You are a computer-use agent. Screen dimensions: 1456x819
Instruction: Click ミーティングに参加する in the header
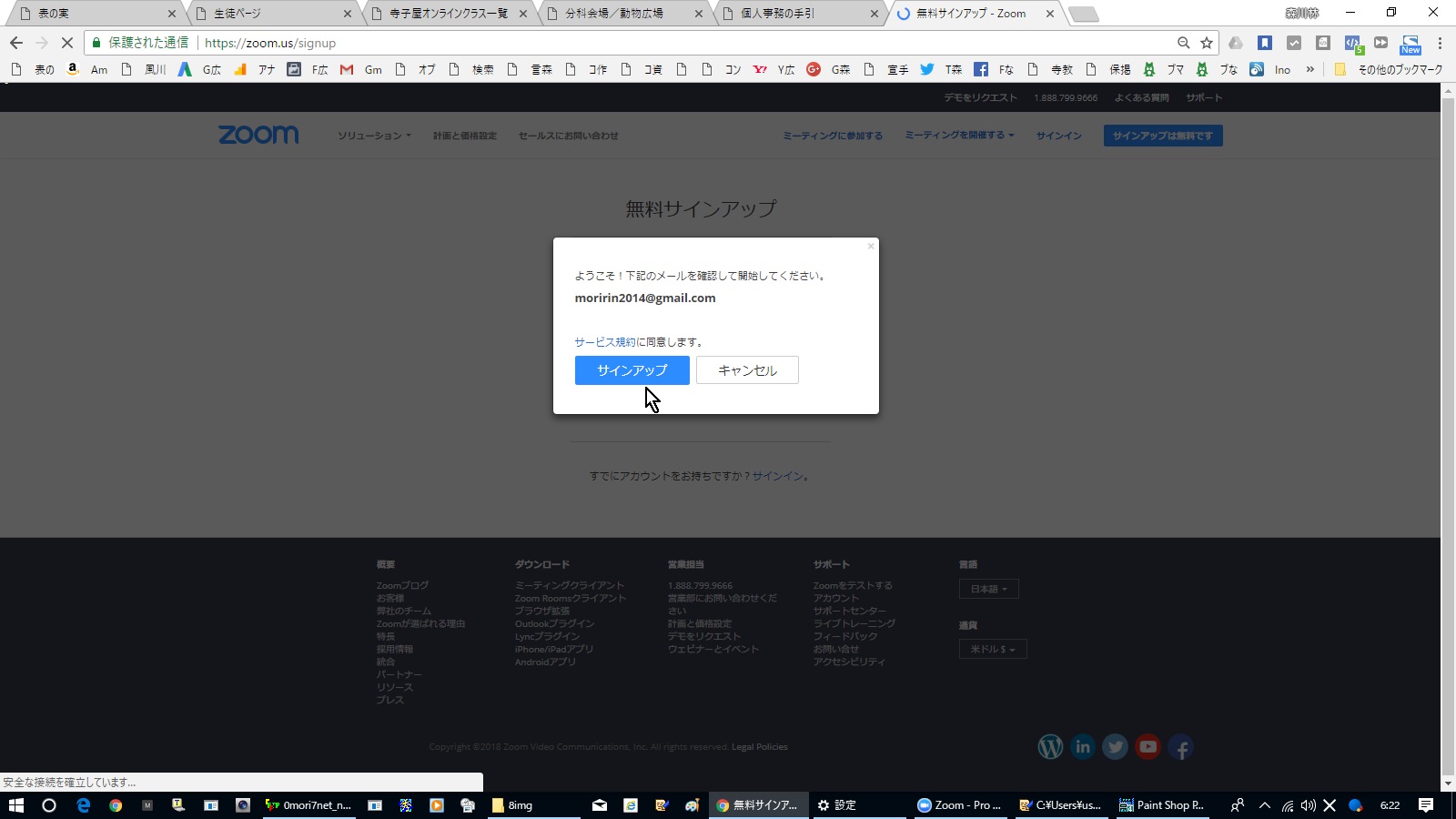(x=833, y=136)
